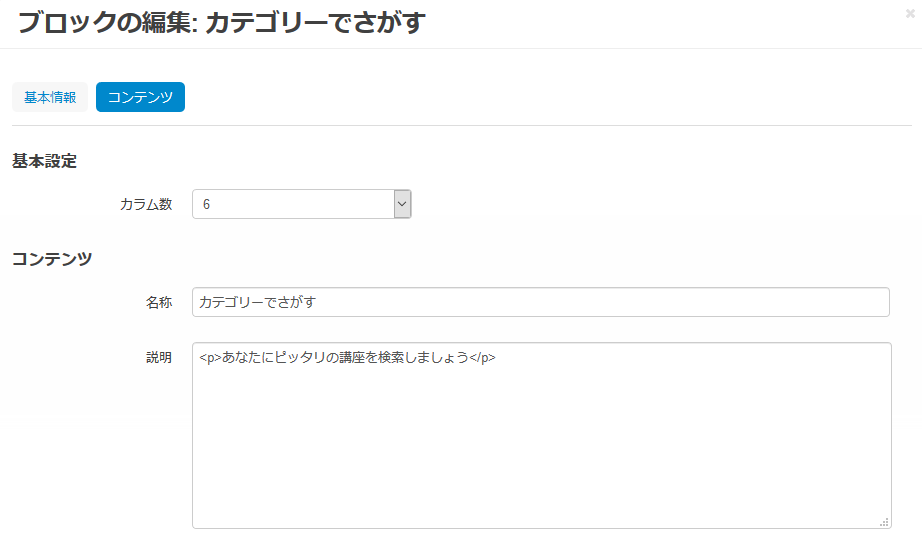
Task: Select the コンテンツ tab
Action: click(x=140, y=97)
